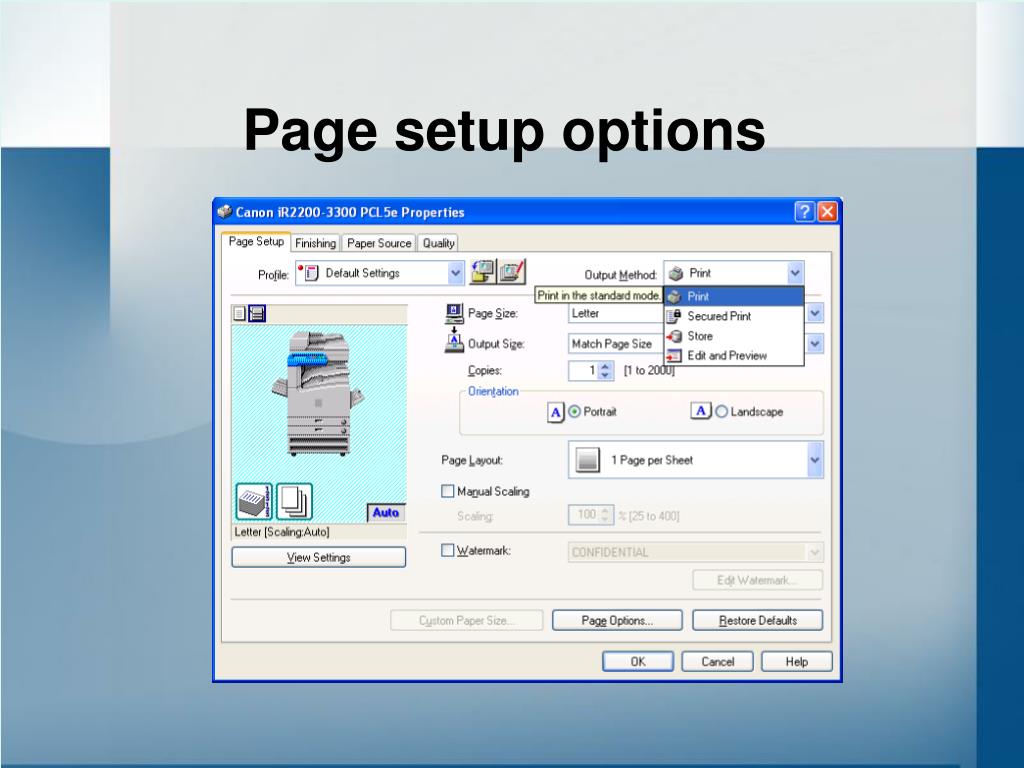The height and width of the screenshot is (768, 1024).
Task: Collapse the Output Method dropdown arrow
Action: coord(795,273)
